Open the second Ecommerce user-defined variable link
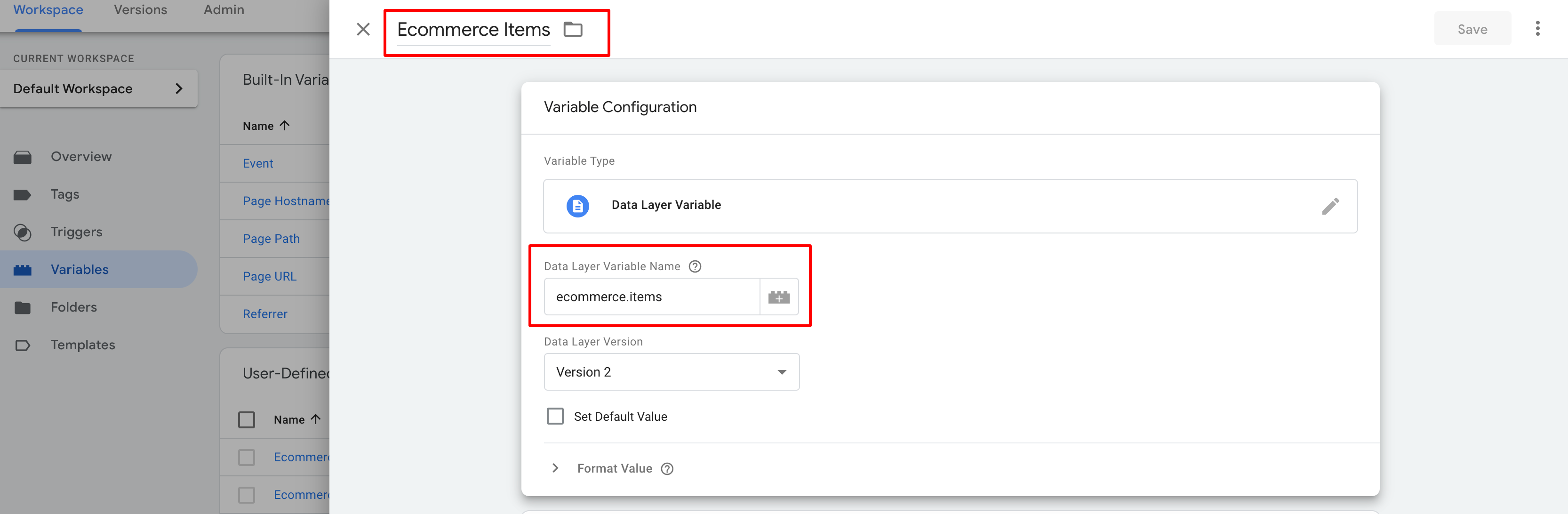The width and height of the screenshot is (1568, 514). tap(301, 495)
